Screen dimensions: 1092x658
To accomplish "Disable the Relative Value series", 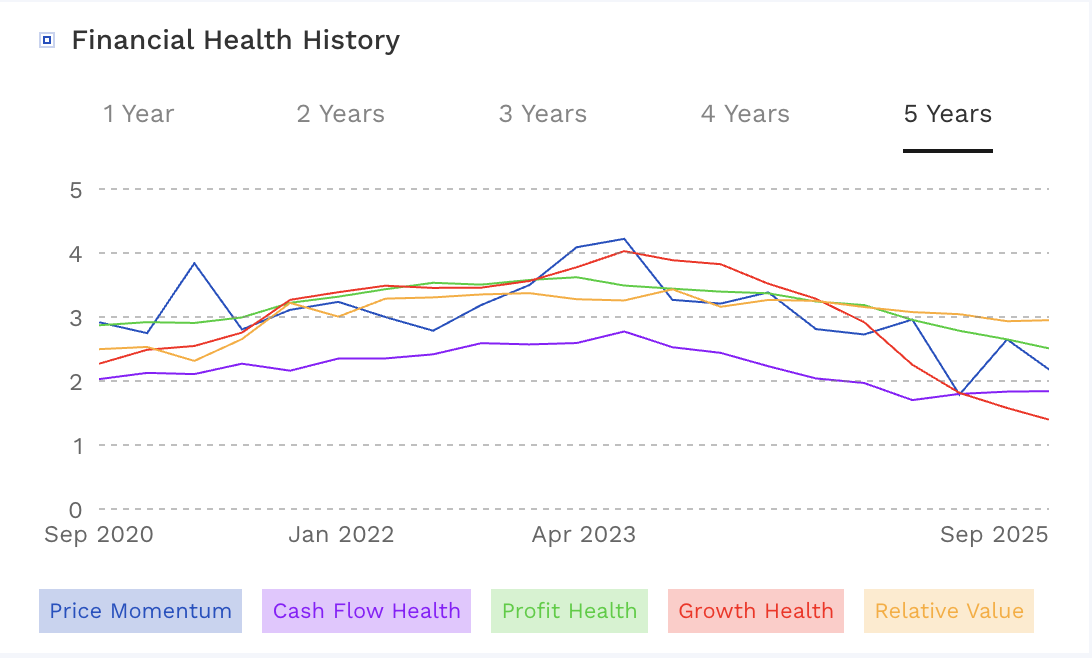I will point(948,610).
